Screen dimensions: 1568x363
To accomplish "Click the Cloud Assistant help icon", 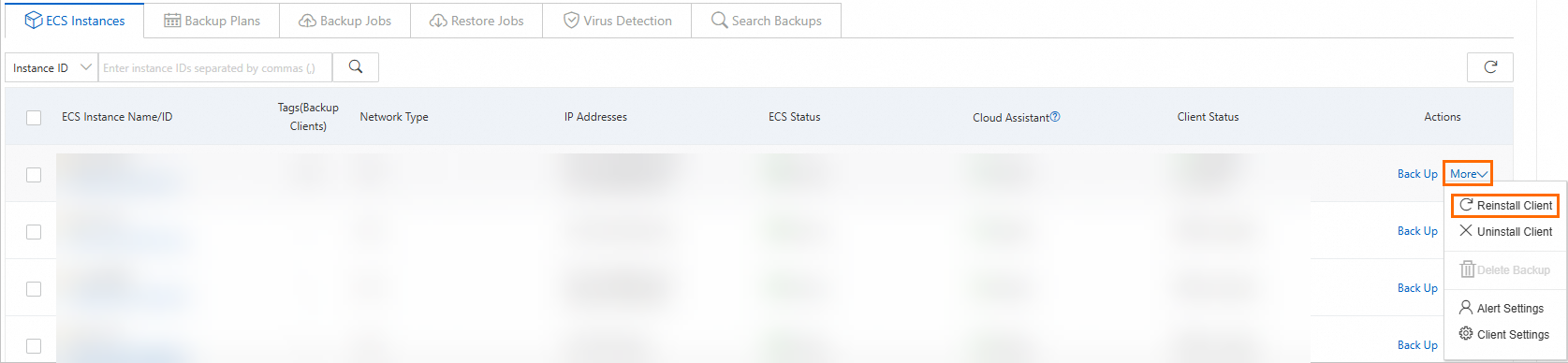I will click(x=1055, y=117).
